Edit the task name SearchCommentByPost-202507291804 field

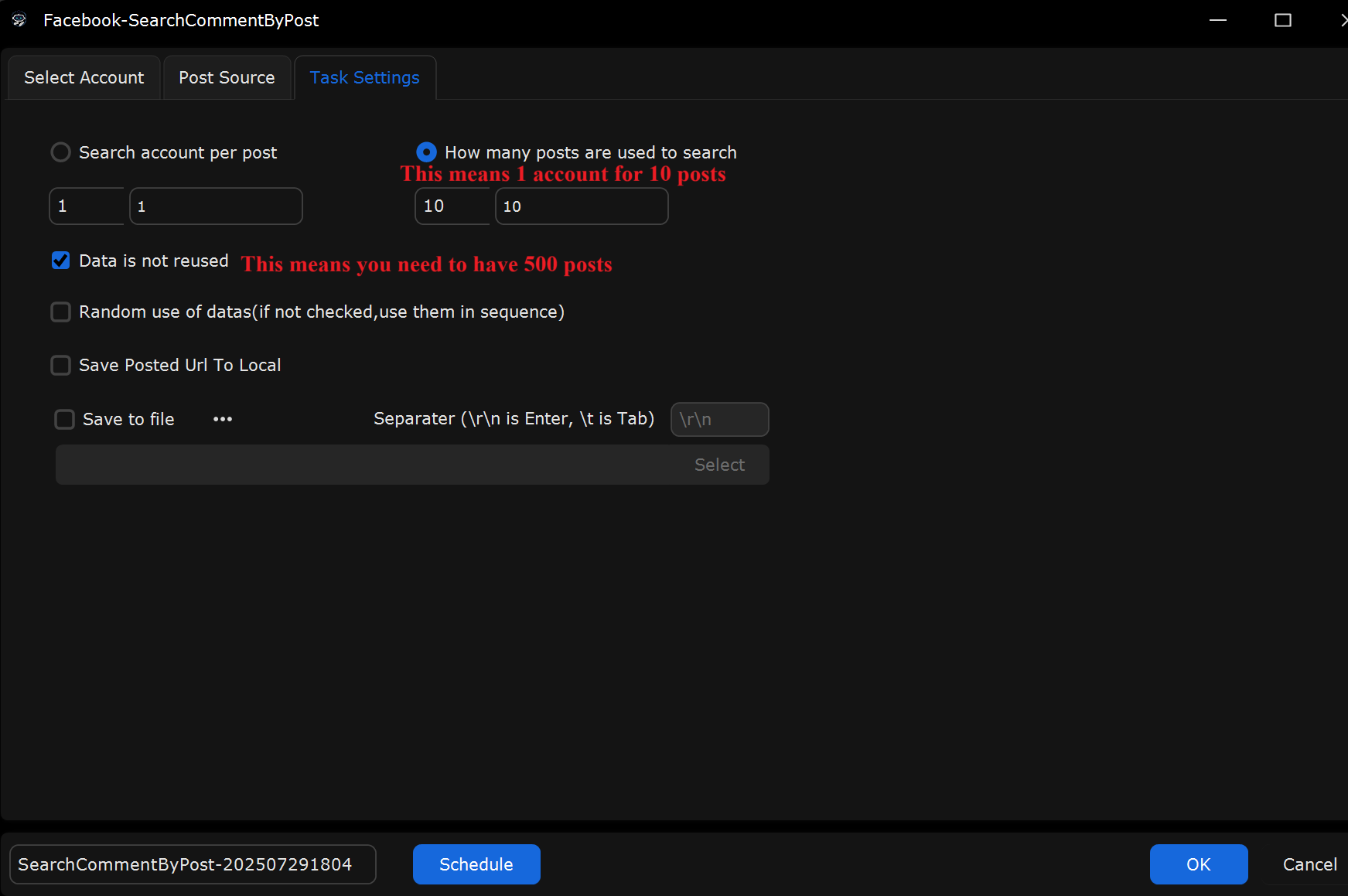(193, 864)
